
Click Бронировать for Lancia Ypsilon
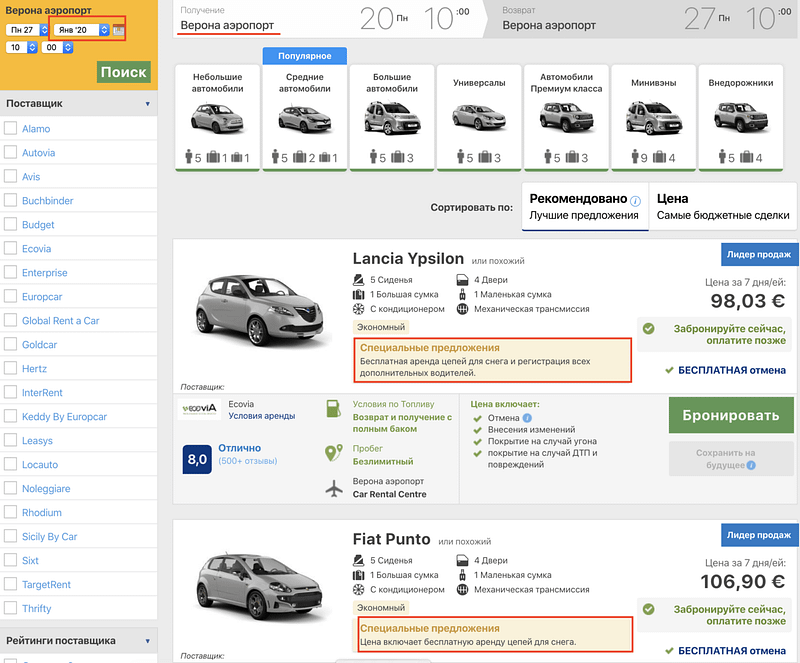click(730, 416)
